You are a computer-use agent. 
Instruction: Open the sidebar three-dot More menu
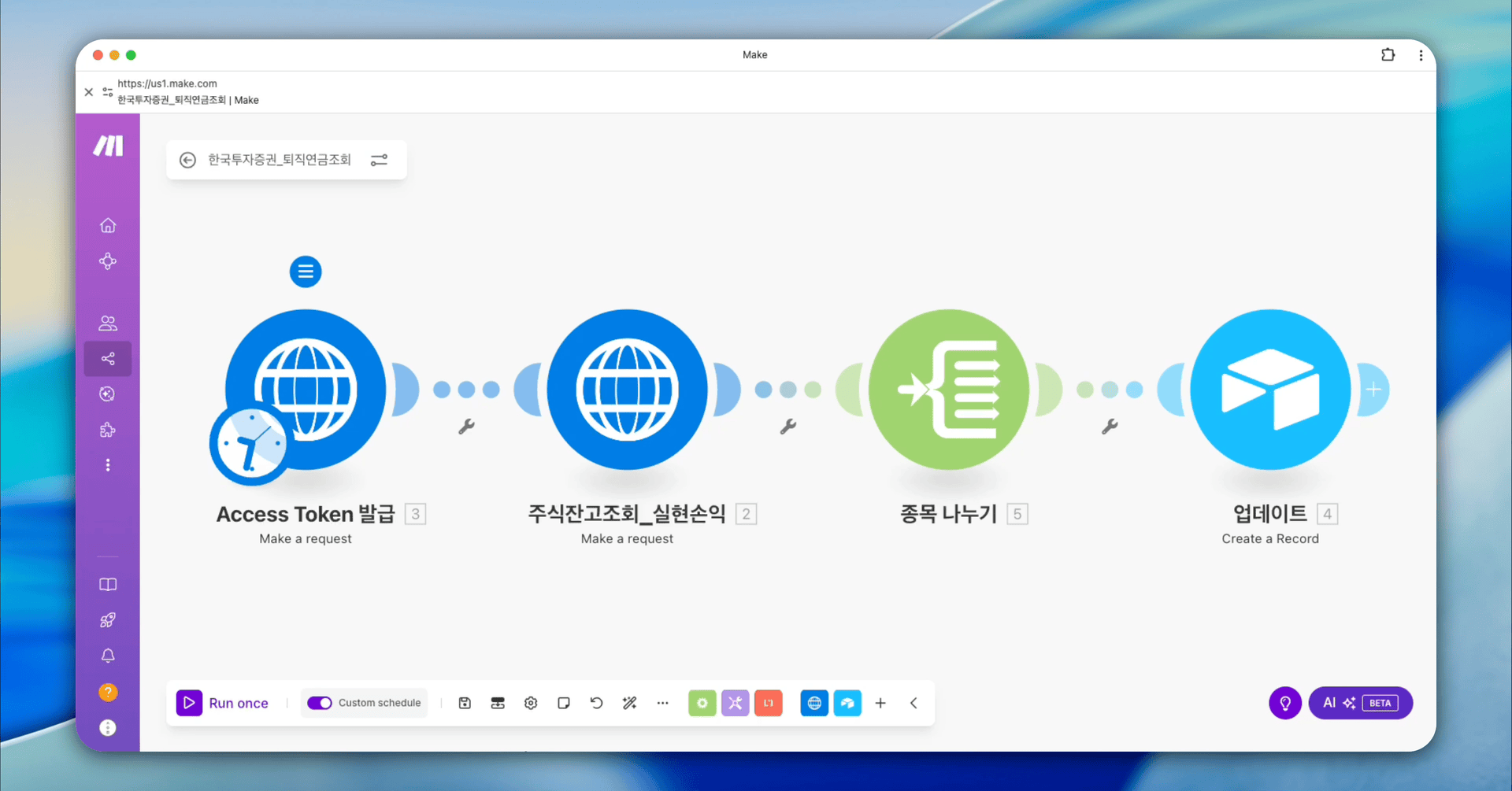108,465
